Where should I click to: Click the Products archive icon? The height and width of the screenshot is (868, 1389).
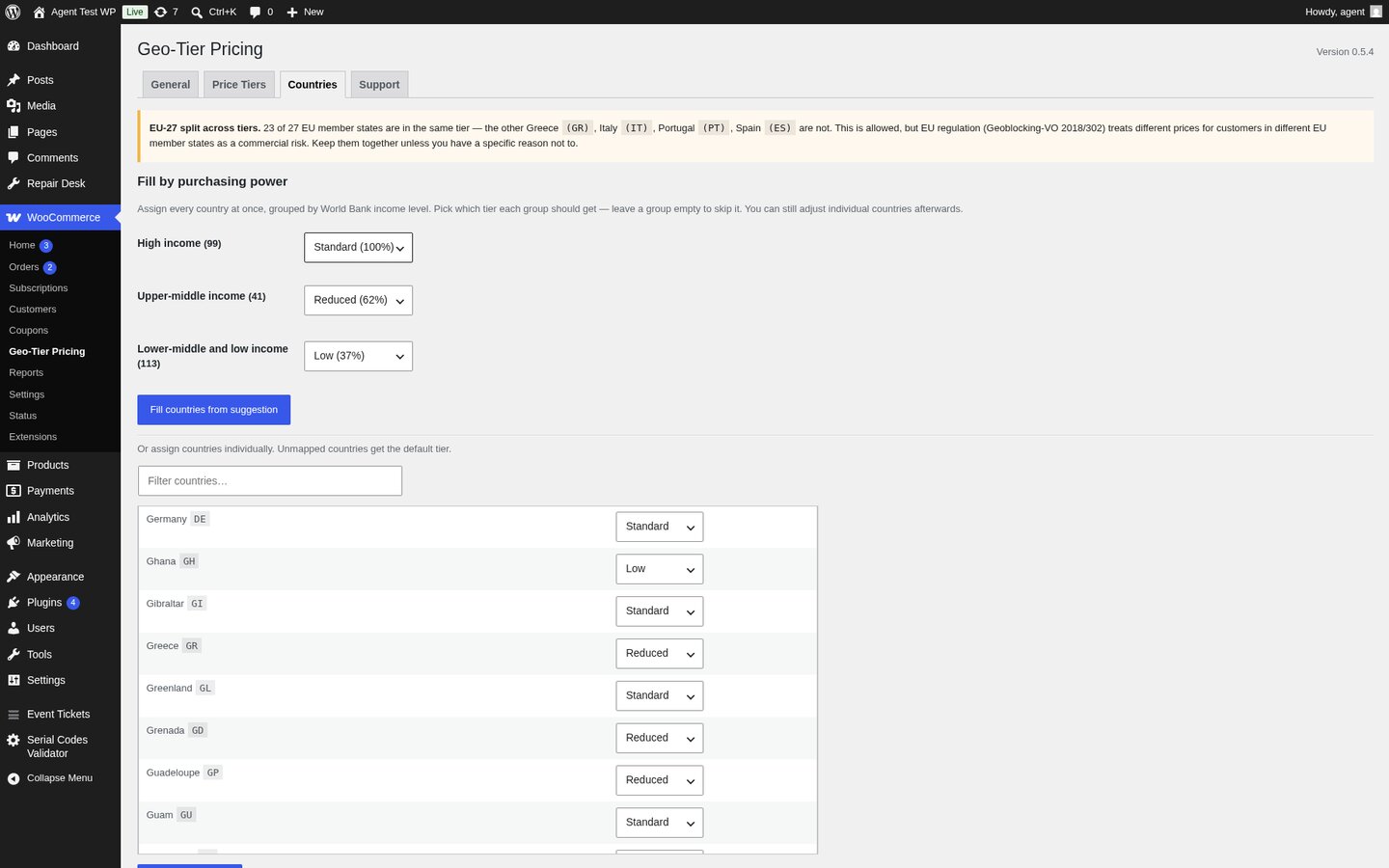click(x=14, y=465)
